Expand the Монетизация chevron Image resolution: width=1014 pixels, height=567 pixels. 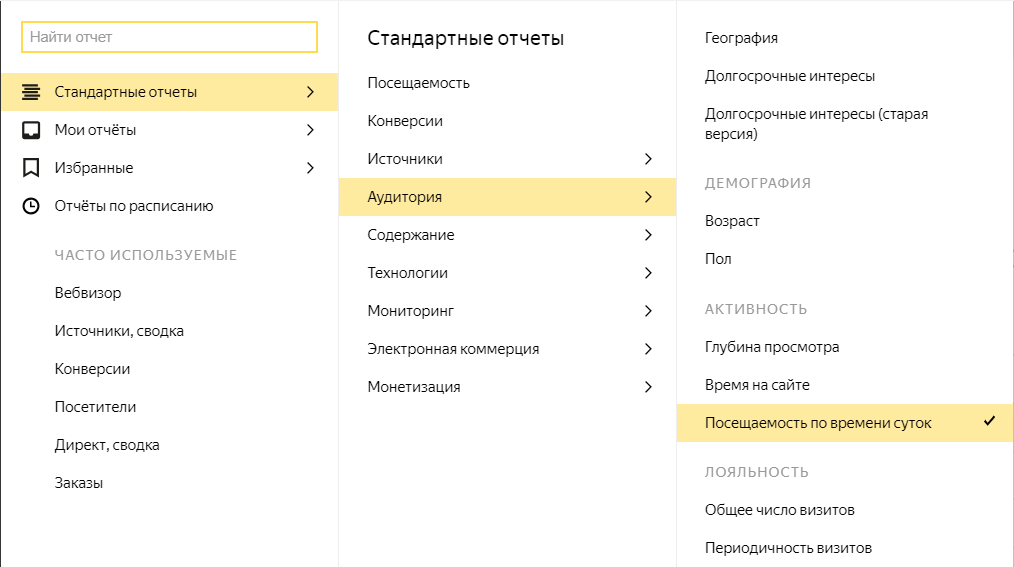coord(648,387)
